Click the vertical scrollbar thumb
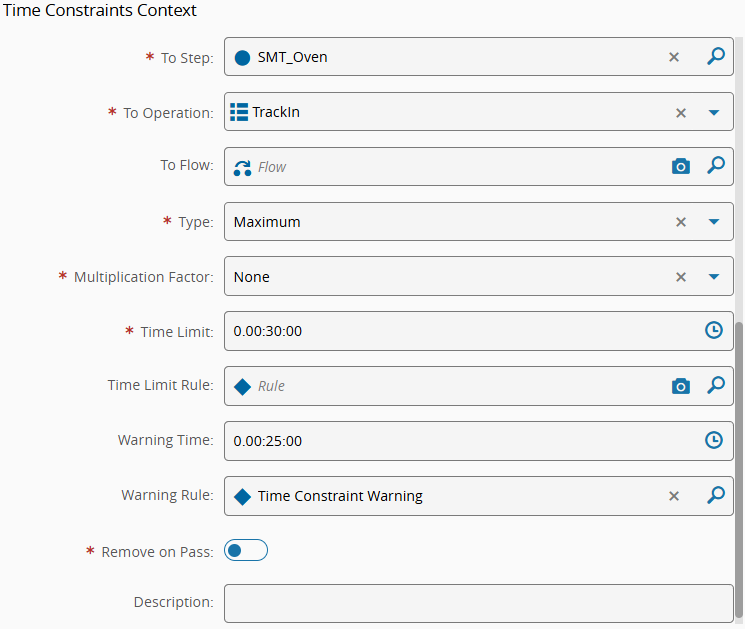 (739, 470)
